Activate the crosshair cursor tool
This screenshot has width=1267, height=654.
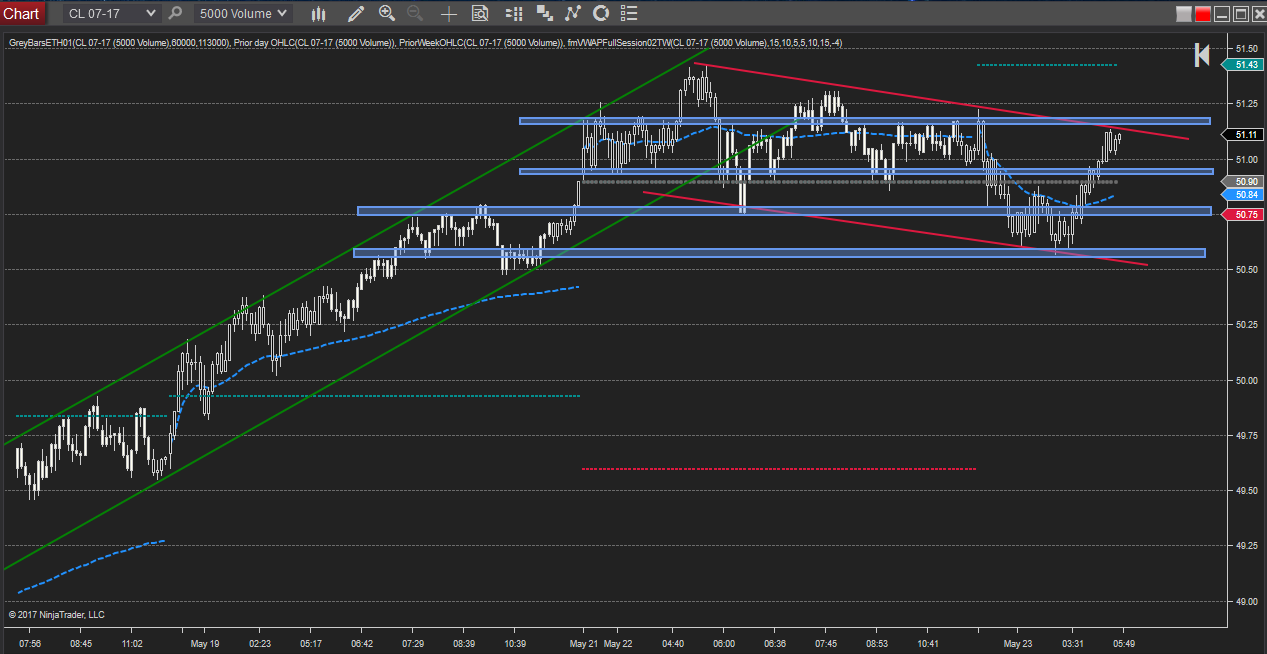(449, 14)
